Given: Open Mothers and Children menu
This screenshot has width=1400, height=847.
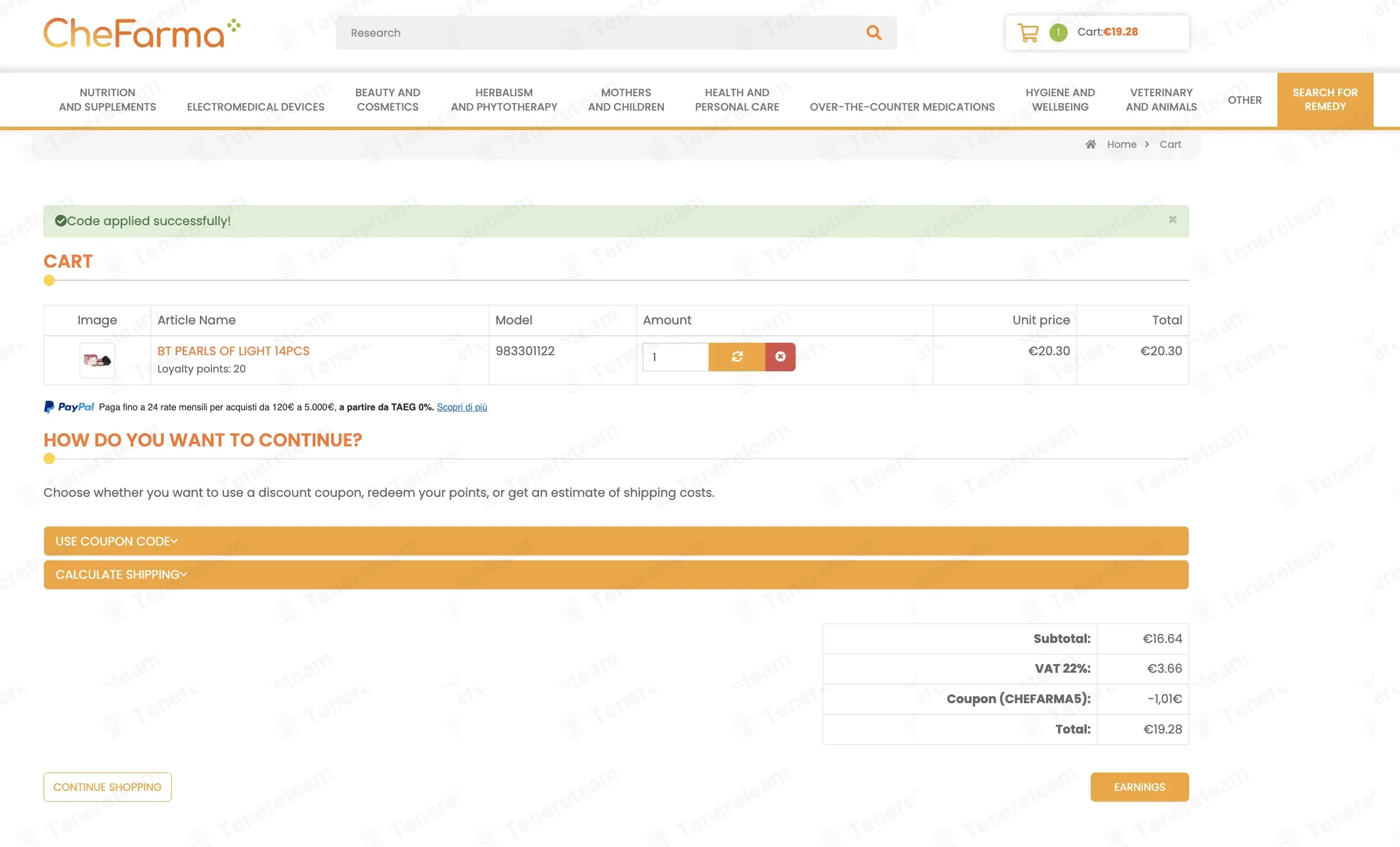Looking at the screenshot, I should tap(626, 100).
